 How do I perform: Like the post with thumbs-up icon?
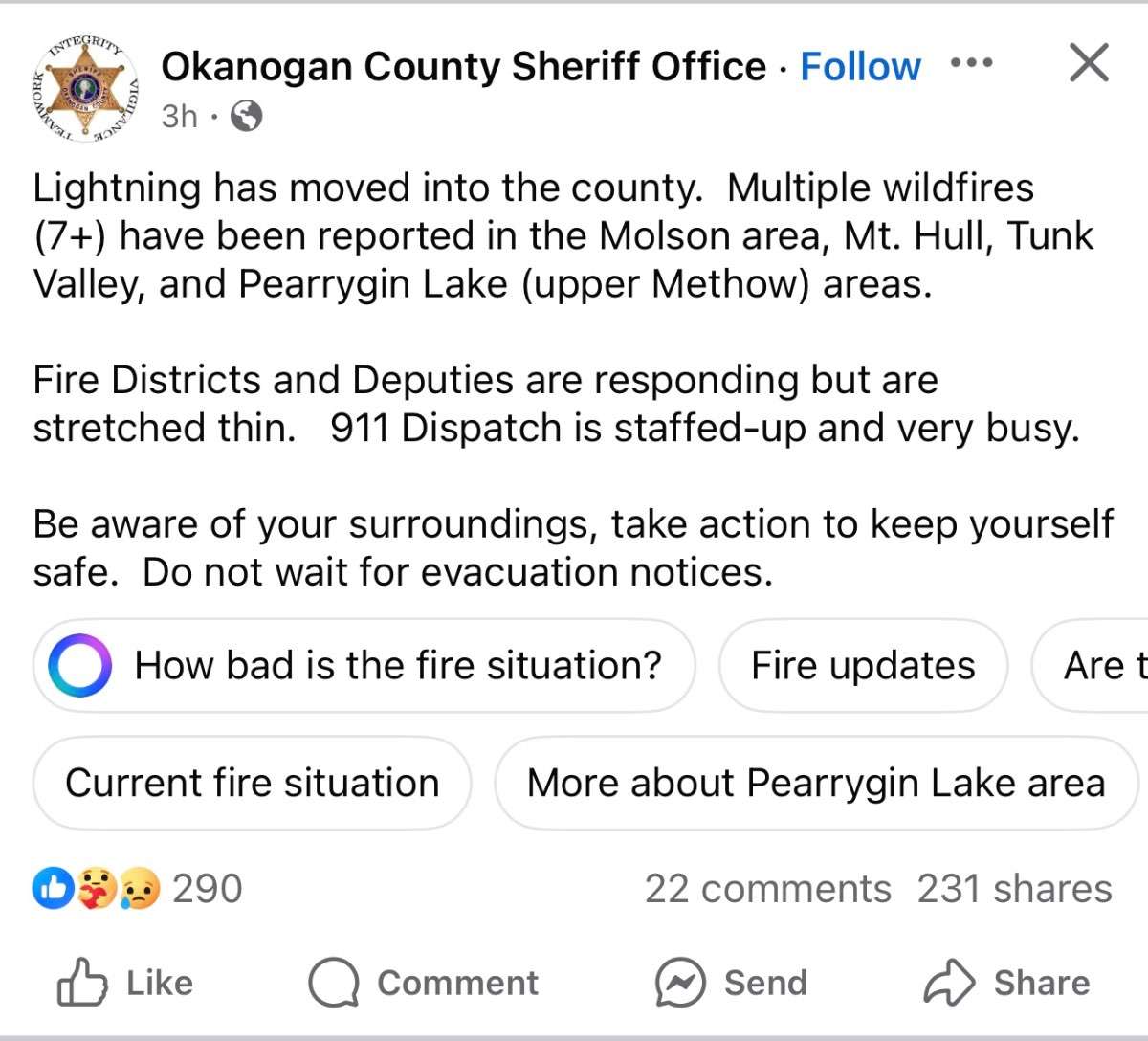pos(82,983)
